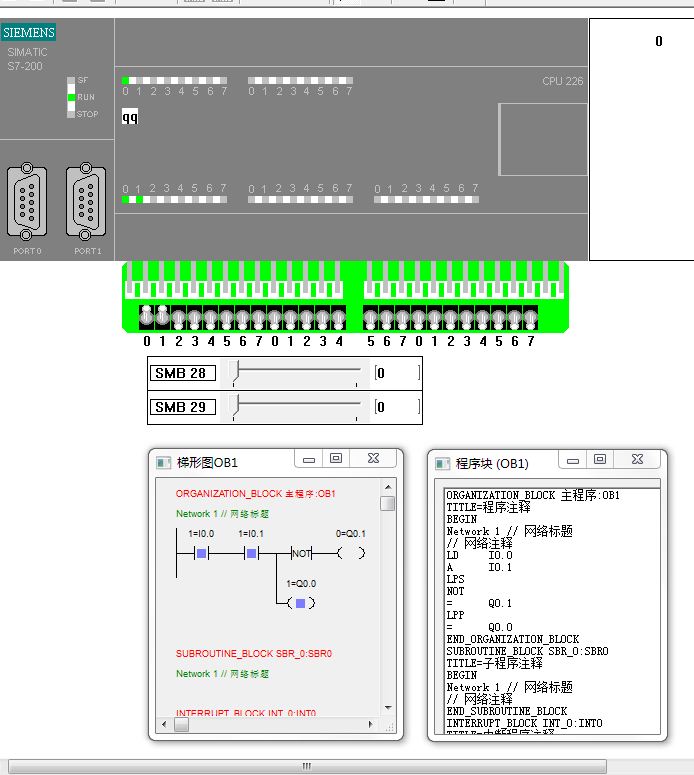Click the CPU 226 model label
The image size is (694, 775).
(562, 81)
